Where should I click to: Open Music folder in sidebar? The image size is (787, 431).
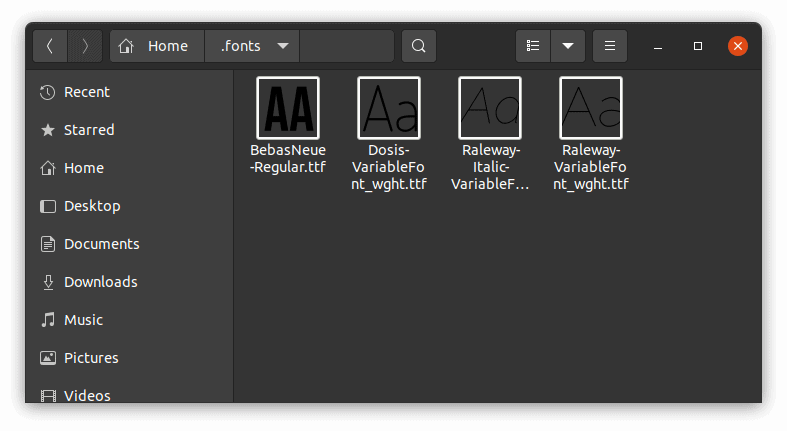pos(83,320)
